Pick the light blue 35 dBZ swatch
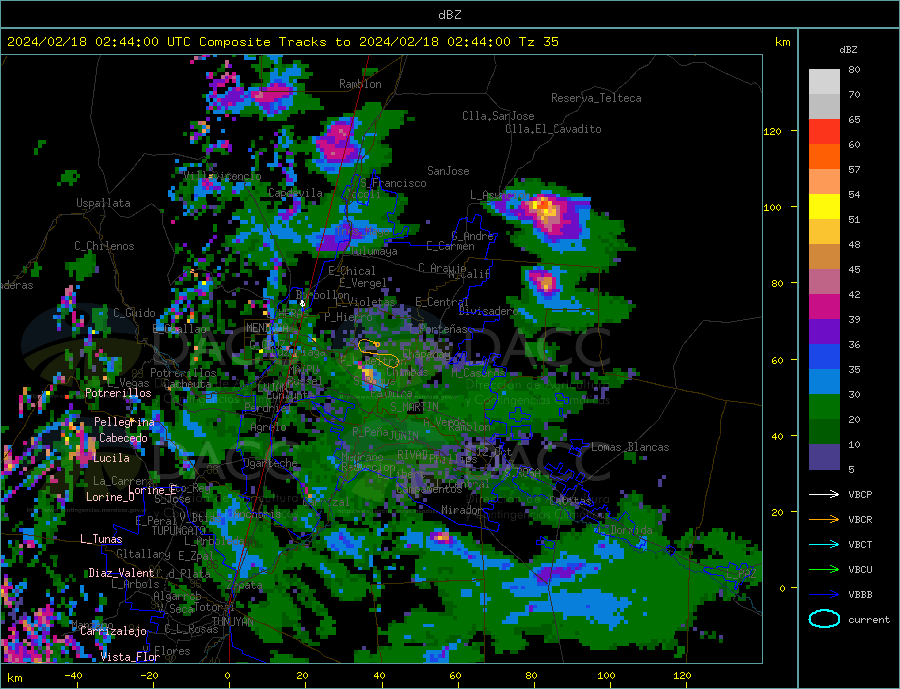The height and width of the screenshot is (689, 900). click(824, 382)
